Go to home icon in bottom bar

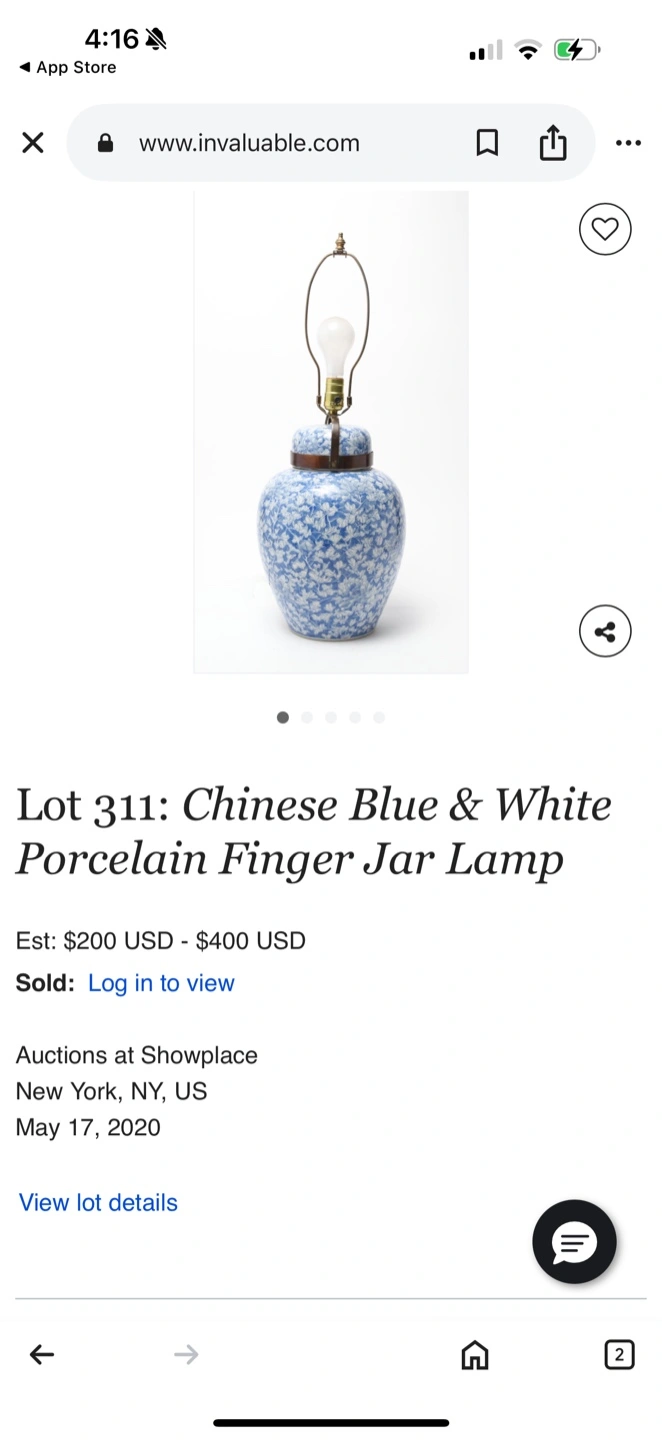click(475, 1355)
